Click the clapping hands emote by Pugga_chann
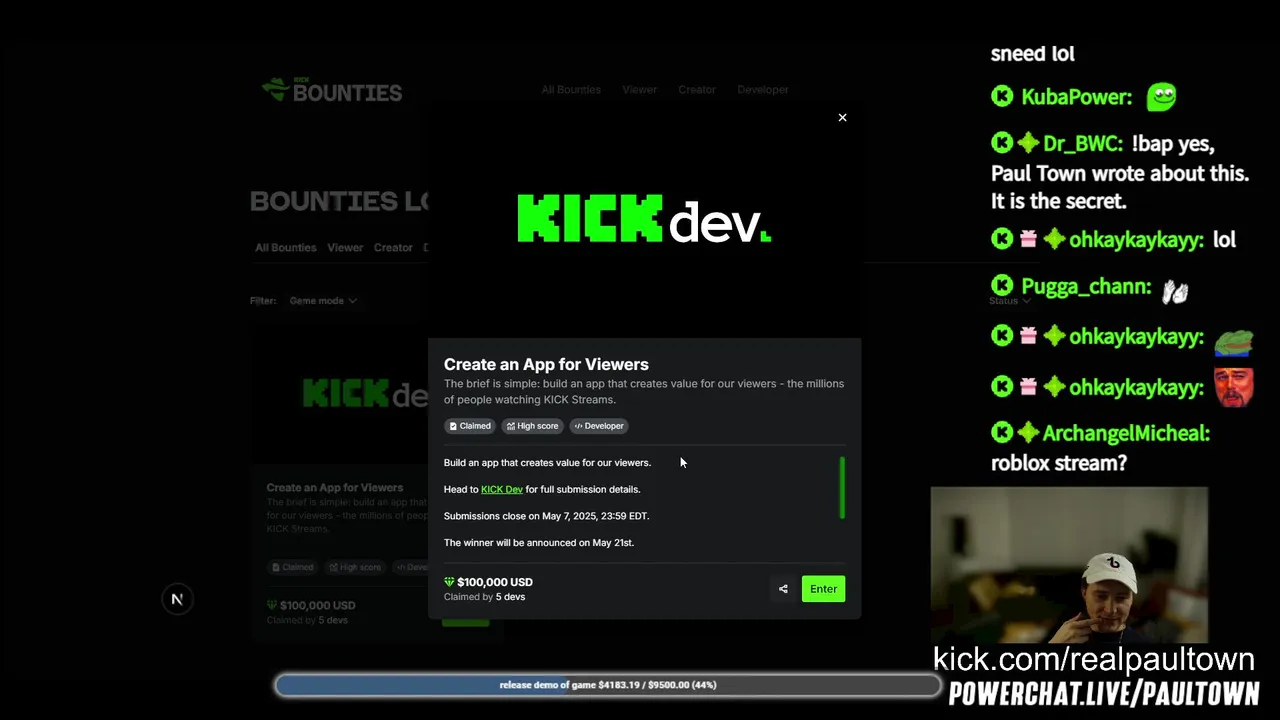Viewport: 1280px width, 720px height. pos(1175,290)
